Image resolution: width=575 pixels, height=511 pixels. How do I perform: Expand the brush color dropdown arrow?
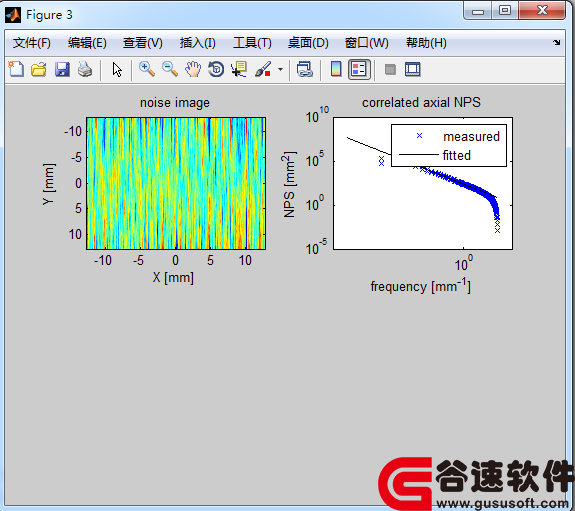click(281, 69)
